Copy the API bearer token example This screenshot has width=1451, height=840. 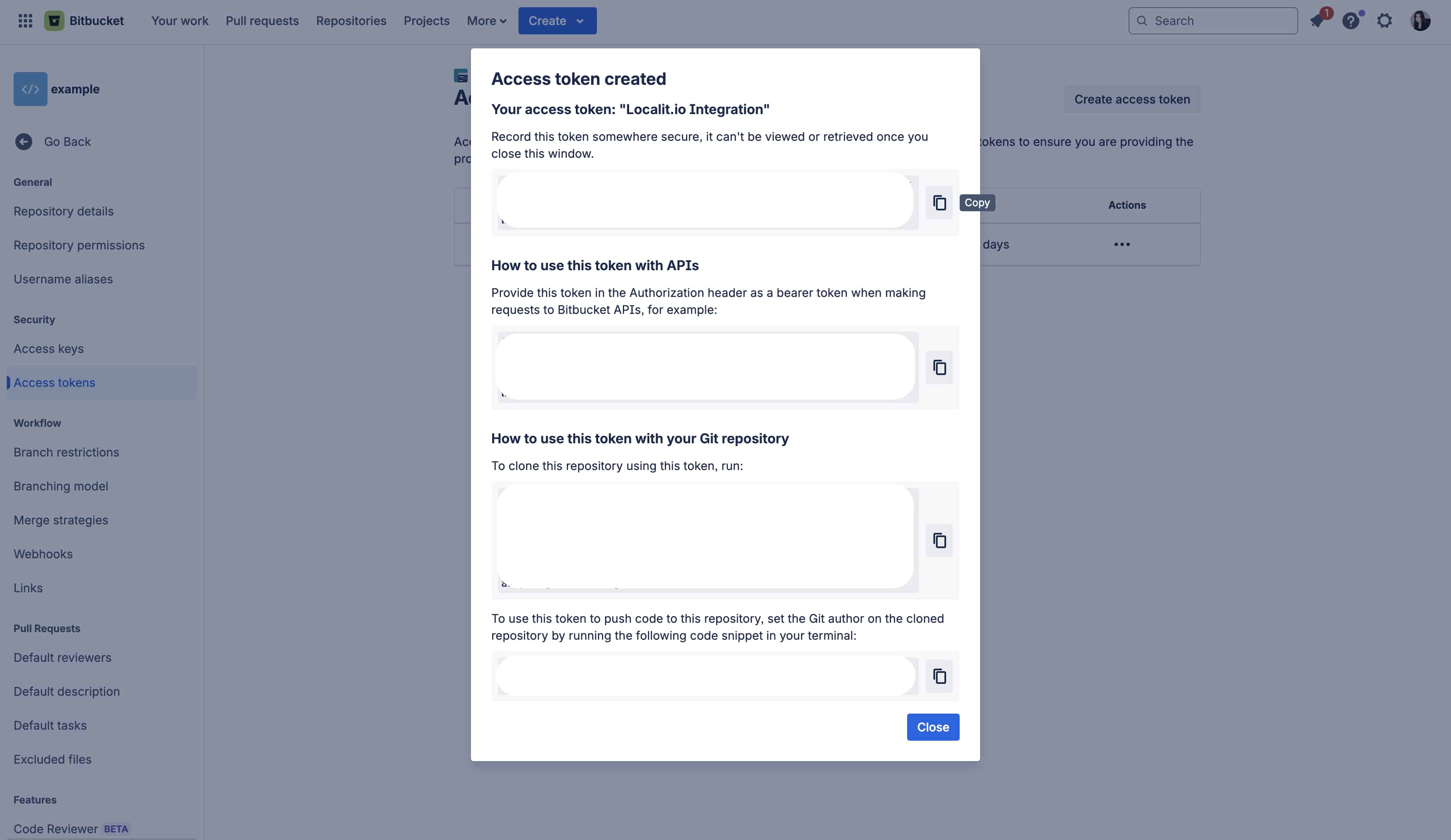(x=938, y=367)
